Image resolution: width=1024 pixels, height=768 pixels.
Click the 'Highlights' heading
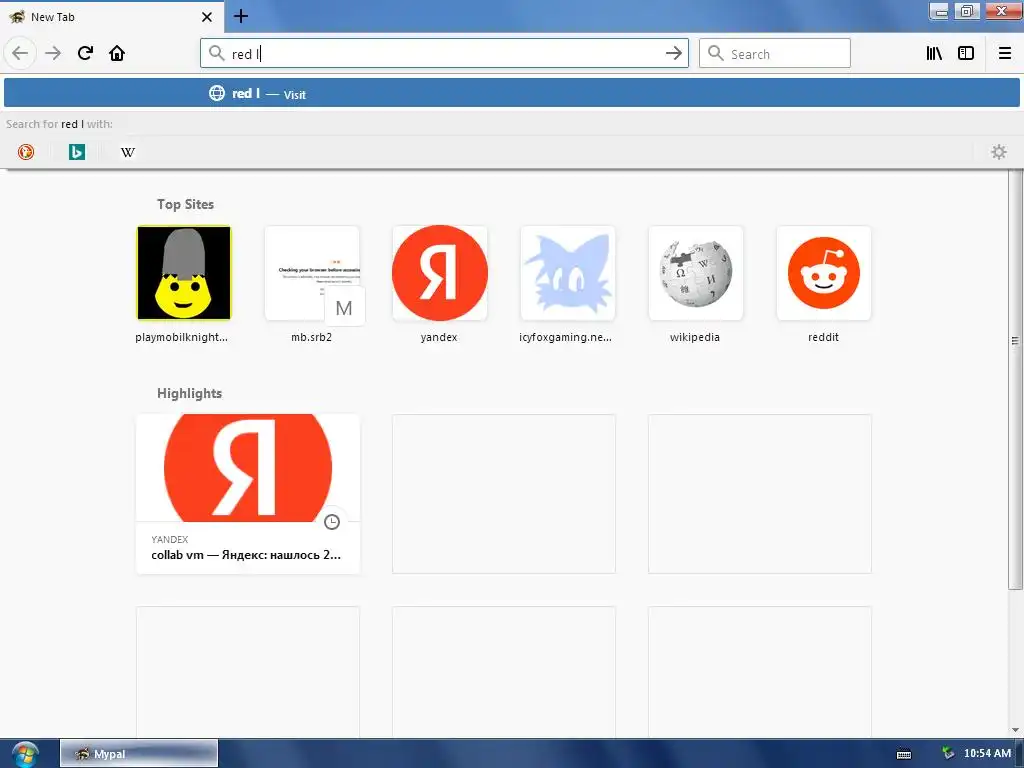(189, 393)
